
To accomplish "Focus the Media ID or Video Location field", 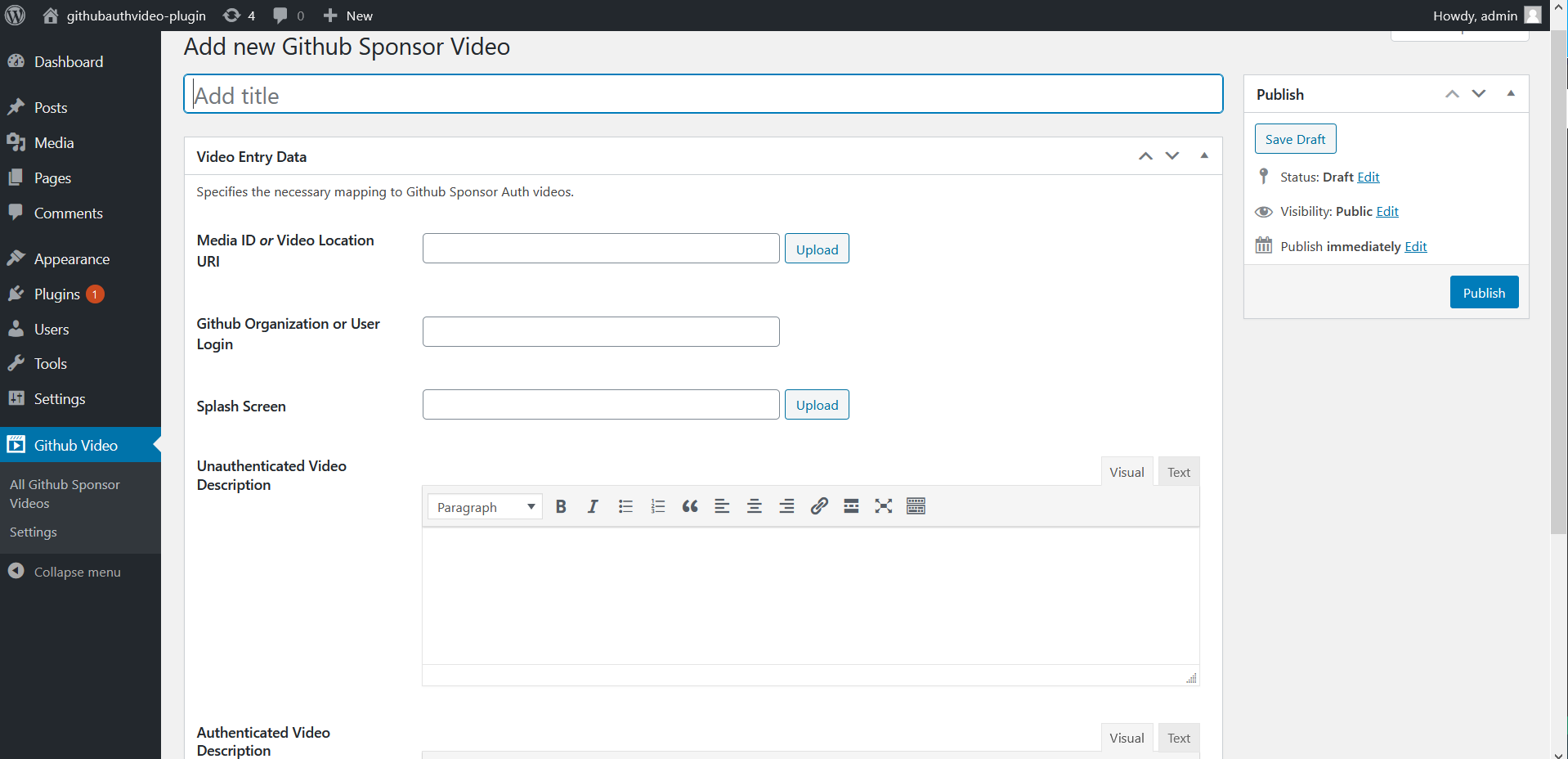I will pyautogui.click(x=601, y=249).
